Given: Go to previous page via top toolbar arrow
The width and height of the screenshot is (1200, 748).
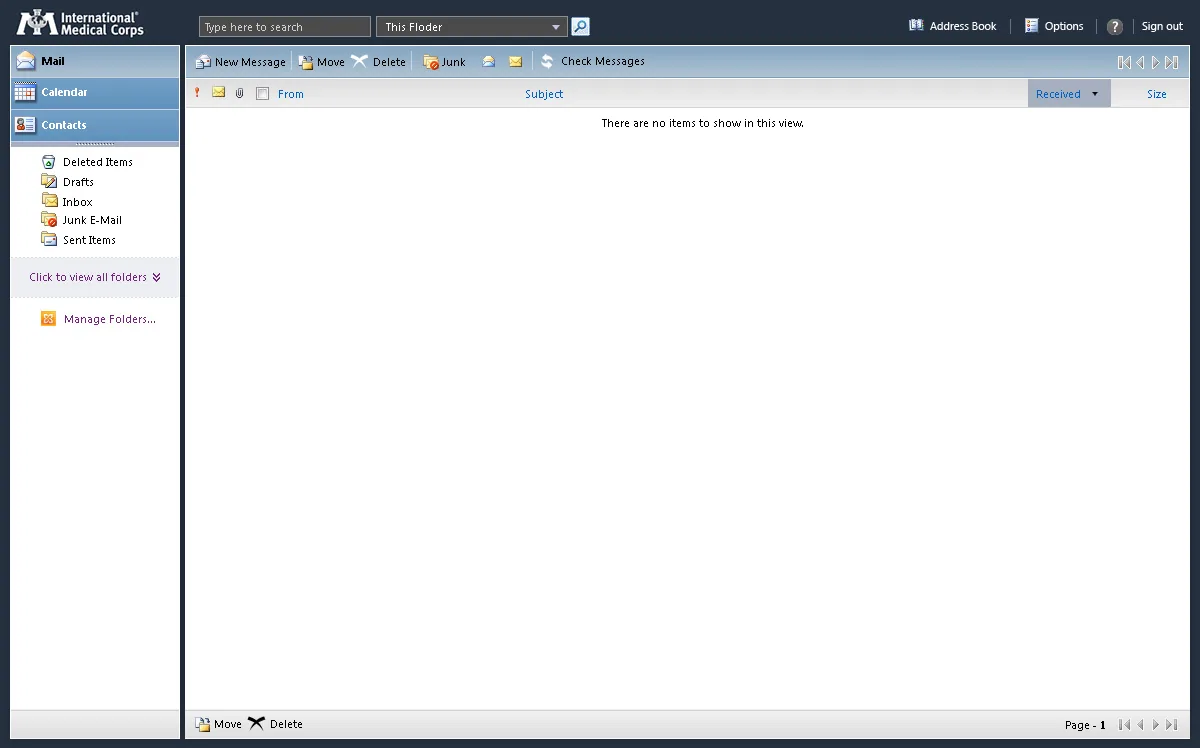Looking at the screenshot, I should (x=1140, y=63).
